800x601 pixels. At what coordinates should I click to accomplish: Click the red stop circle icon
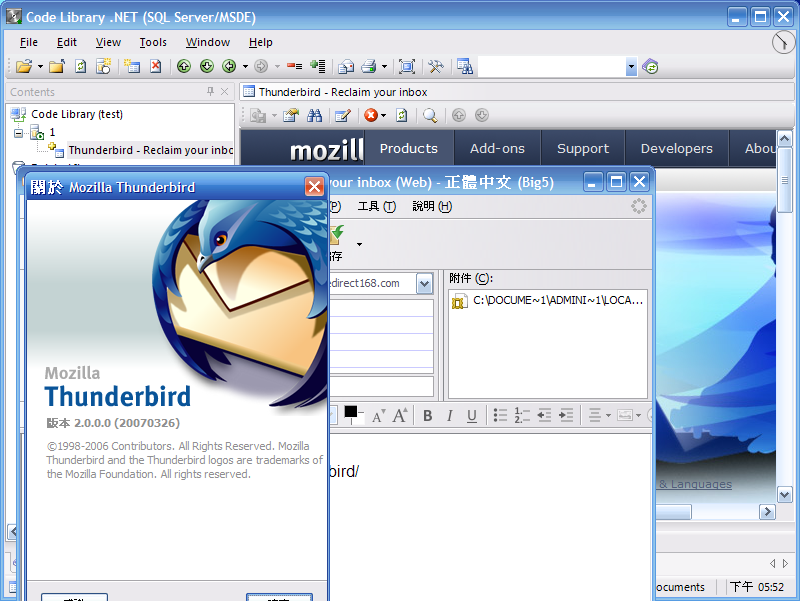point(371,115)
